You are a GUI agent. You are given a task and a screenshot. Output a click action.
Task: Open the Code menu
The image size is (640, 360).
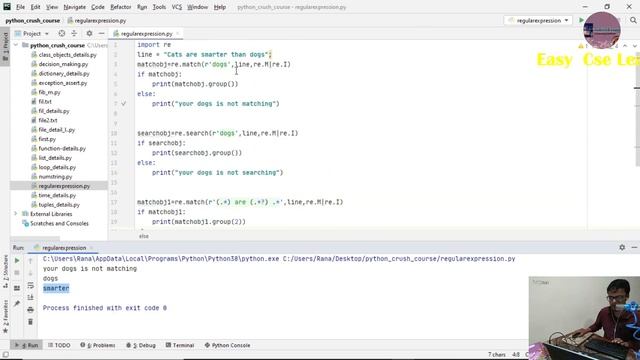coord(98,7)
